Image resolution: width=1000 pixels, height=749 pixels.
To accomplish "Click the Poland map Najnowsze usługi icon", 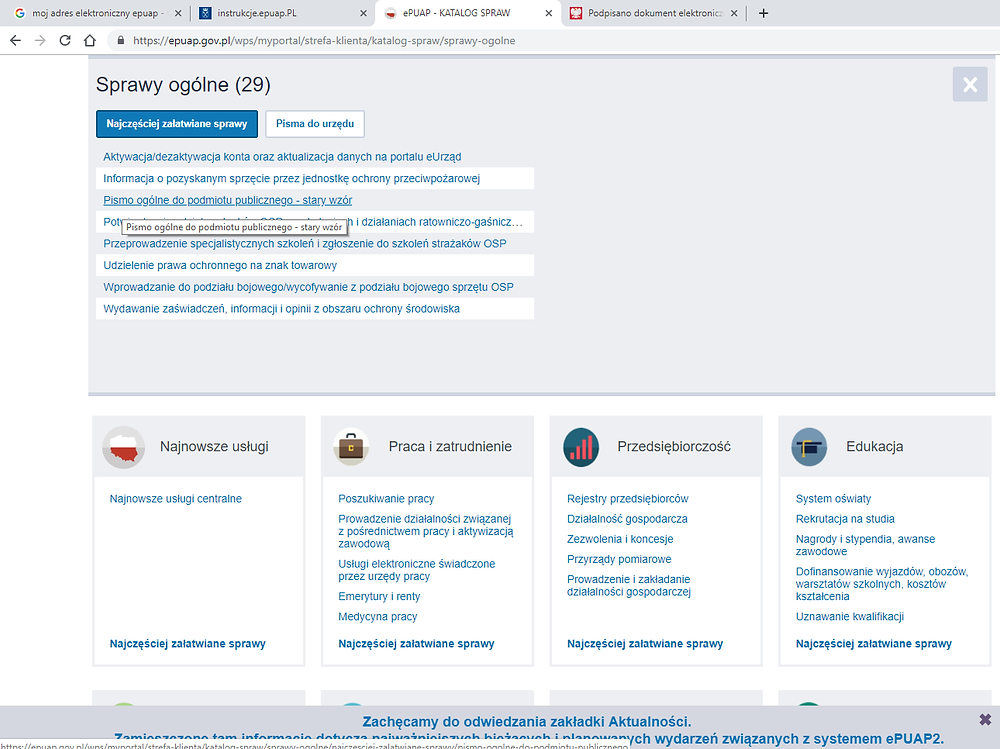I will (123, 447).
